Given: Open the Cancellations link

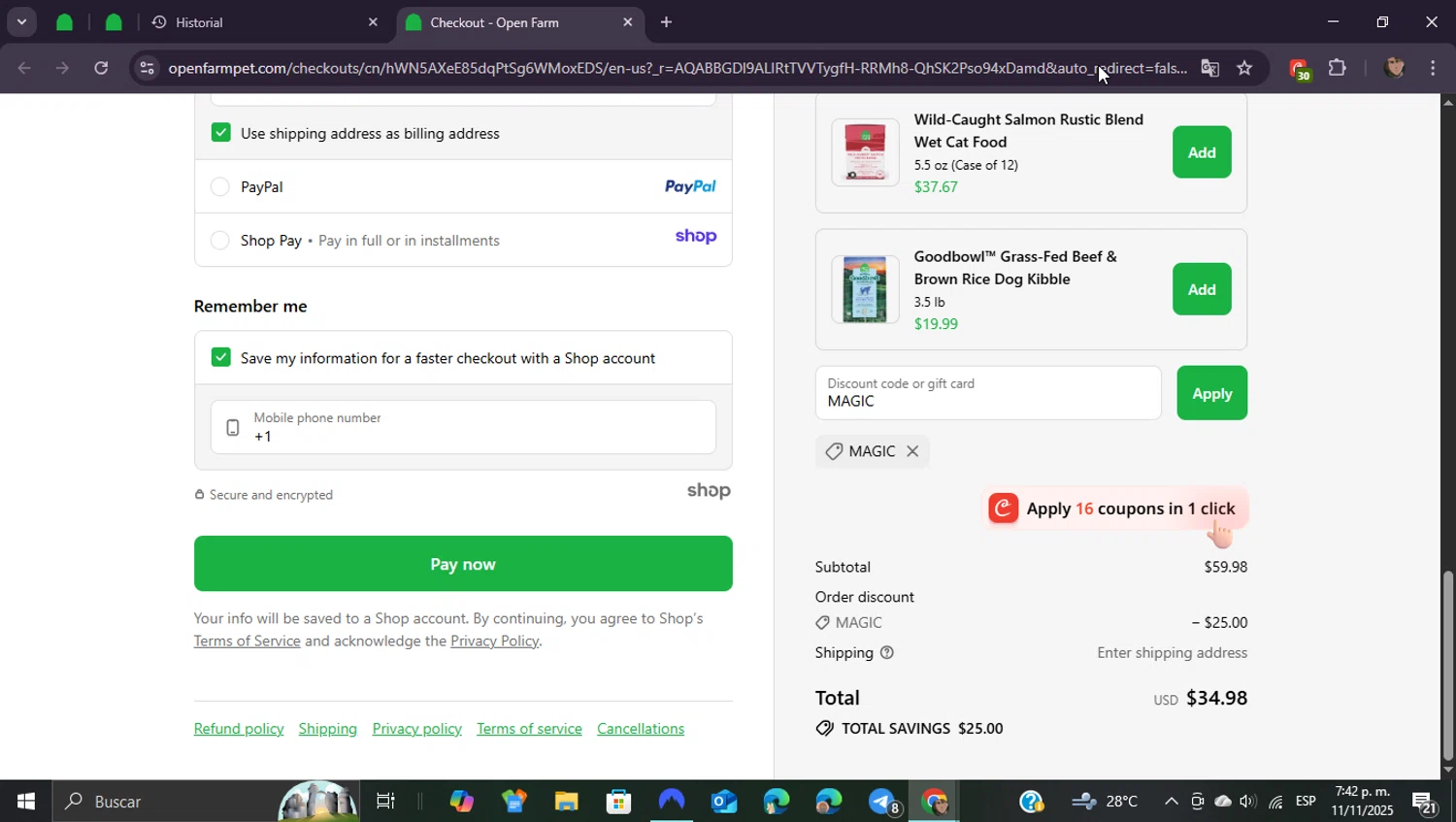Looking at the screenshot, I should coord(641,729).
